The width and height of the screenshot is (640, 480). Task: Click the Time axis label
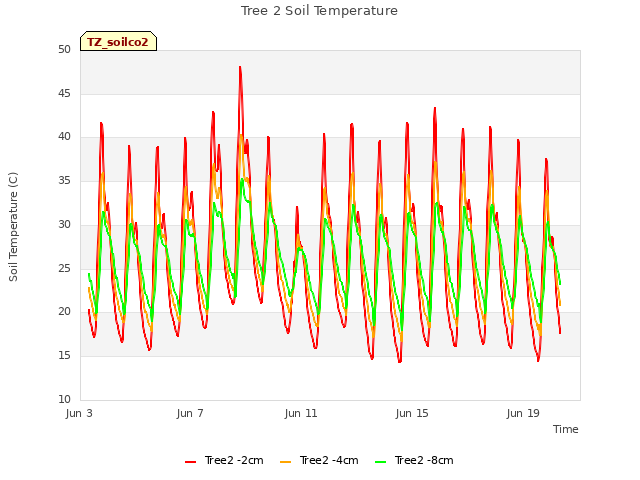[566, 429]
